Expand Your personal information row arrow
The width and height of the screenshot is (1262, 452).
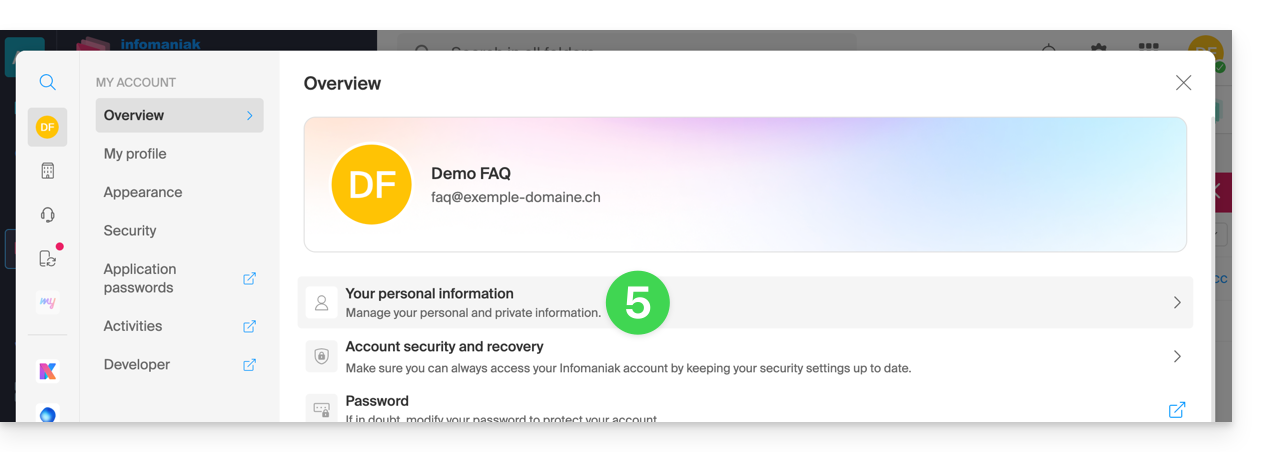pos(1177,303)
